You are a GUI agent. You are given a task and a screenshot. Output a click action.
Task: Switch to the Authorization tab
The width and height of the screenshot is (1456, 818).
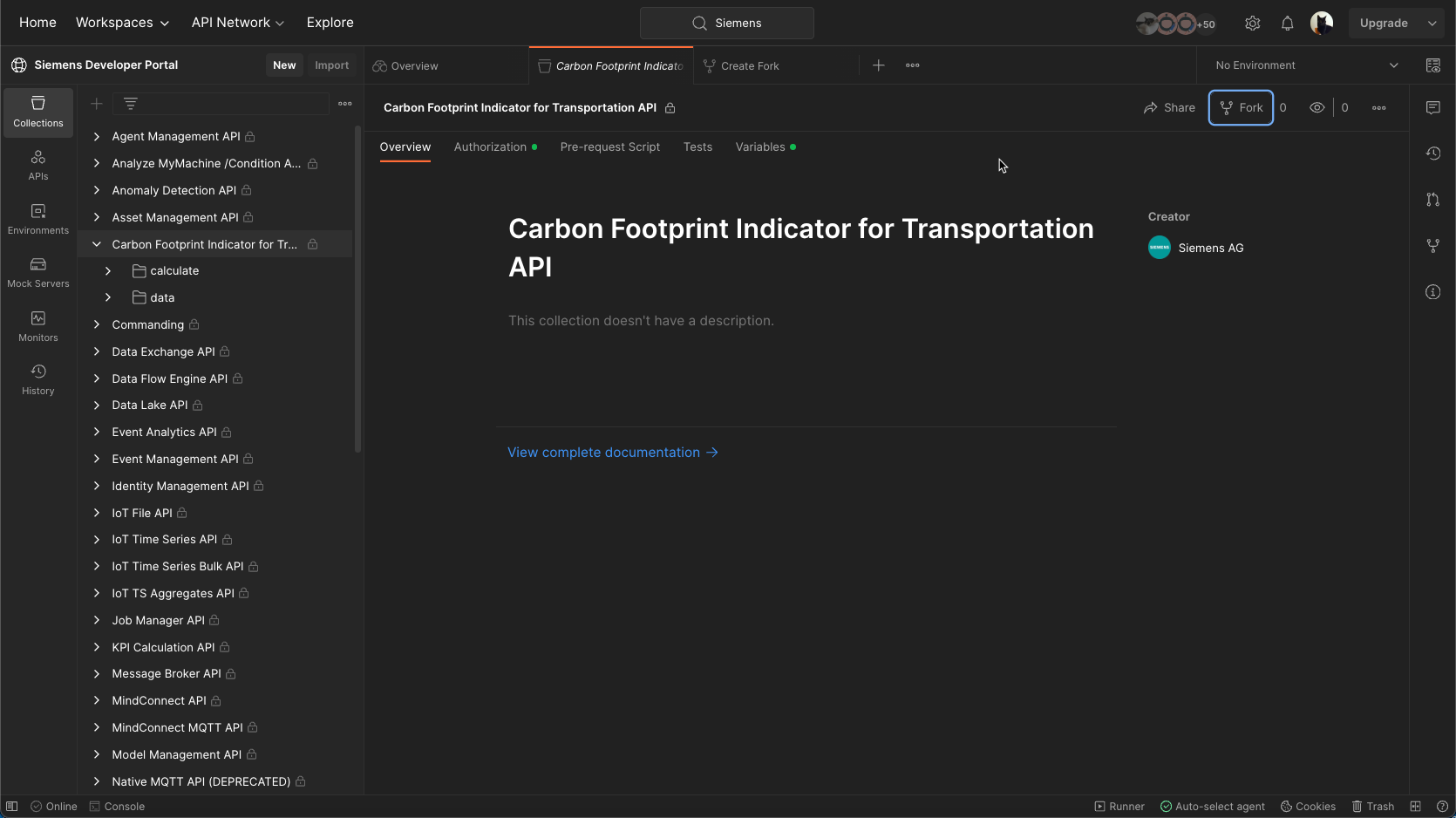coord(495,147)
